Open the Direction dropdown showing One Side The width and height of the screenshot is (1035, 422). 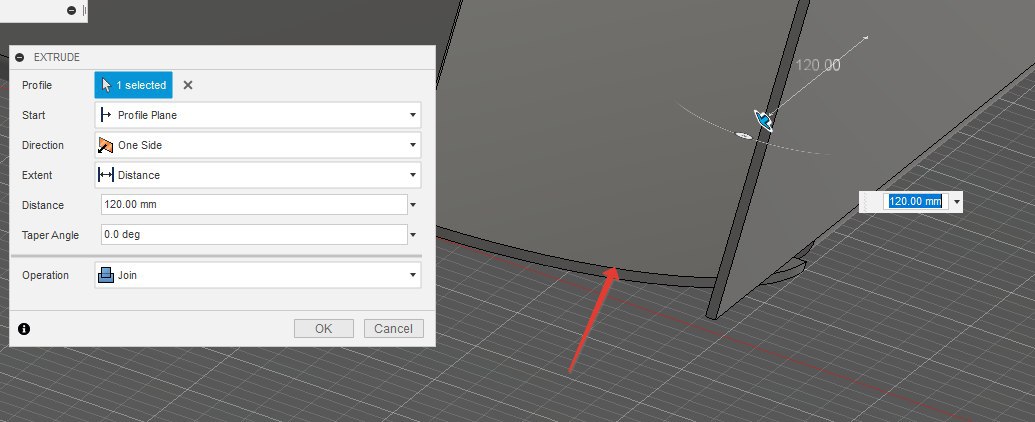258,145
